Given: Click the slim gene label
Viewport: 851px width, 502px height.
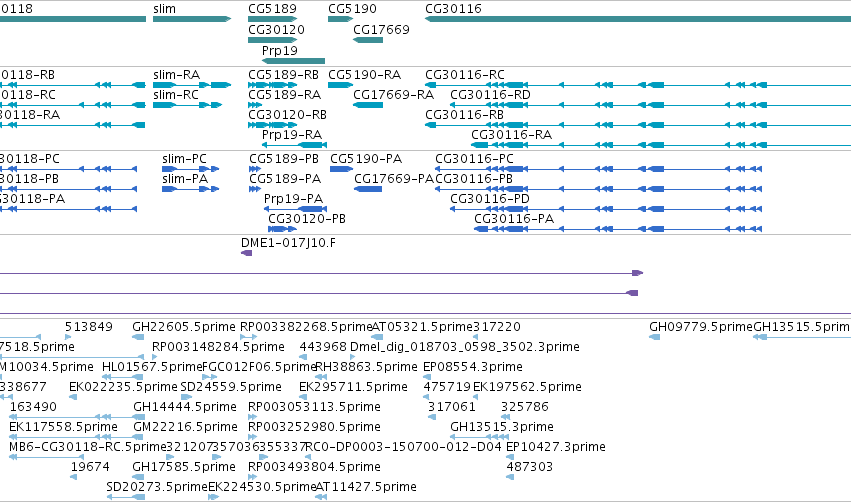Looking at the screenshot, I should [164, 9].
